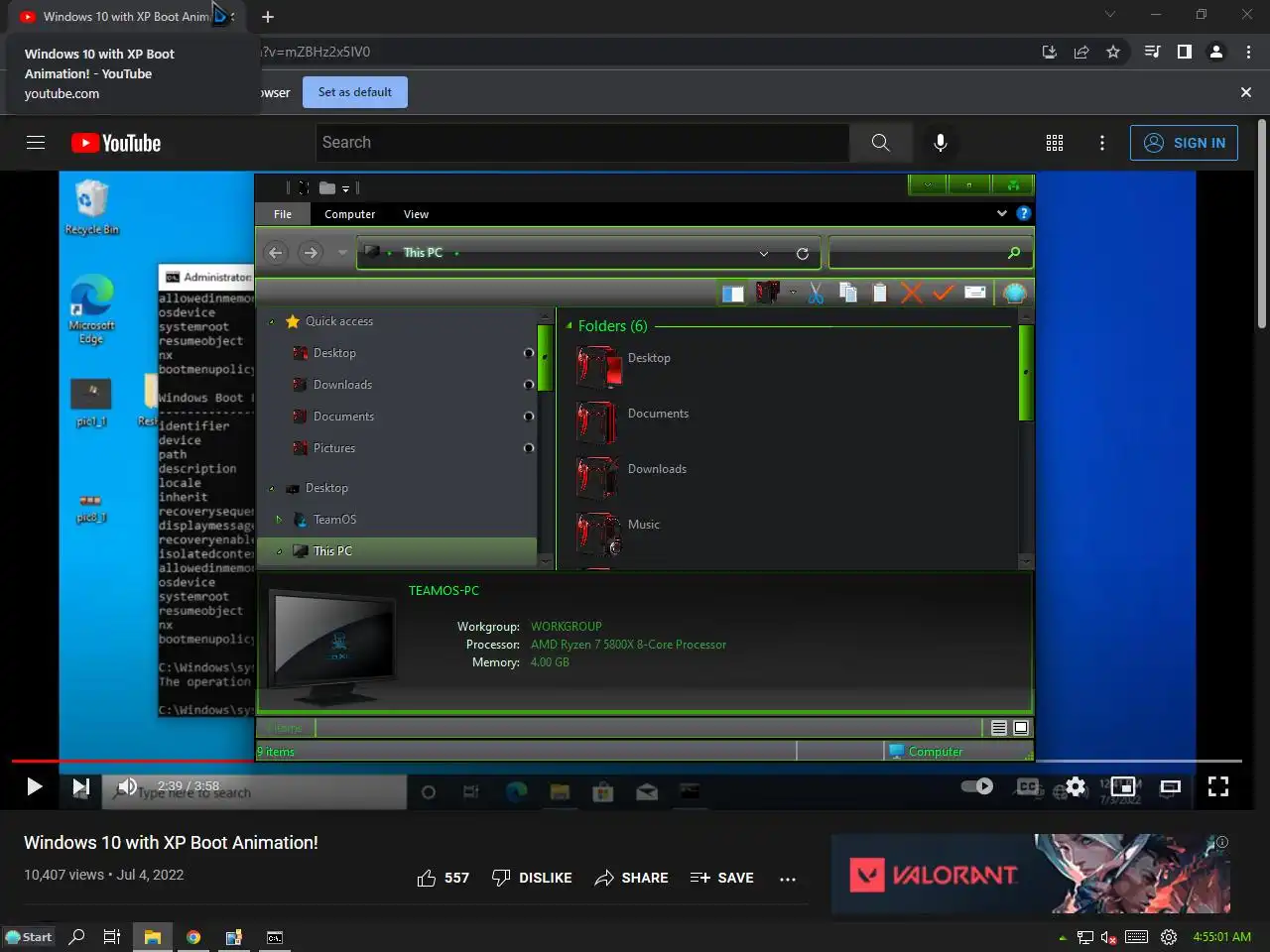Click the Microsoft Edge desktop icon in video
Image resolution: width=1270 pixels, height=952 pixels.
pyautogui.click(x=91, y=309)
